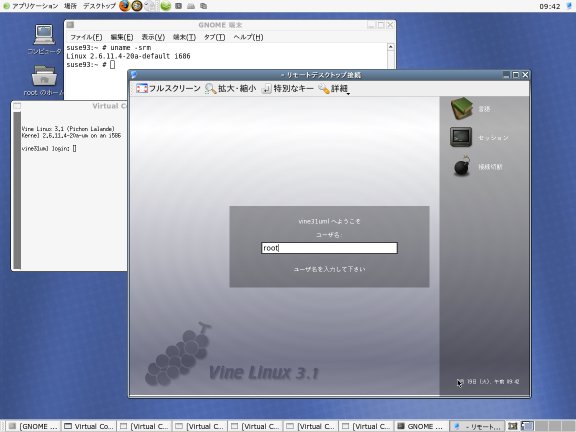Open the Applications menu in top panel
This screenshot has width=576, height=432.
click(x=31, y=6)
